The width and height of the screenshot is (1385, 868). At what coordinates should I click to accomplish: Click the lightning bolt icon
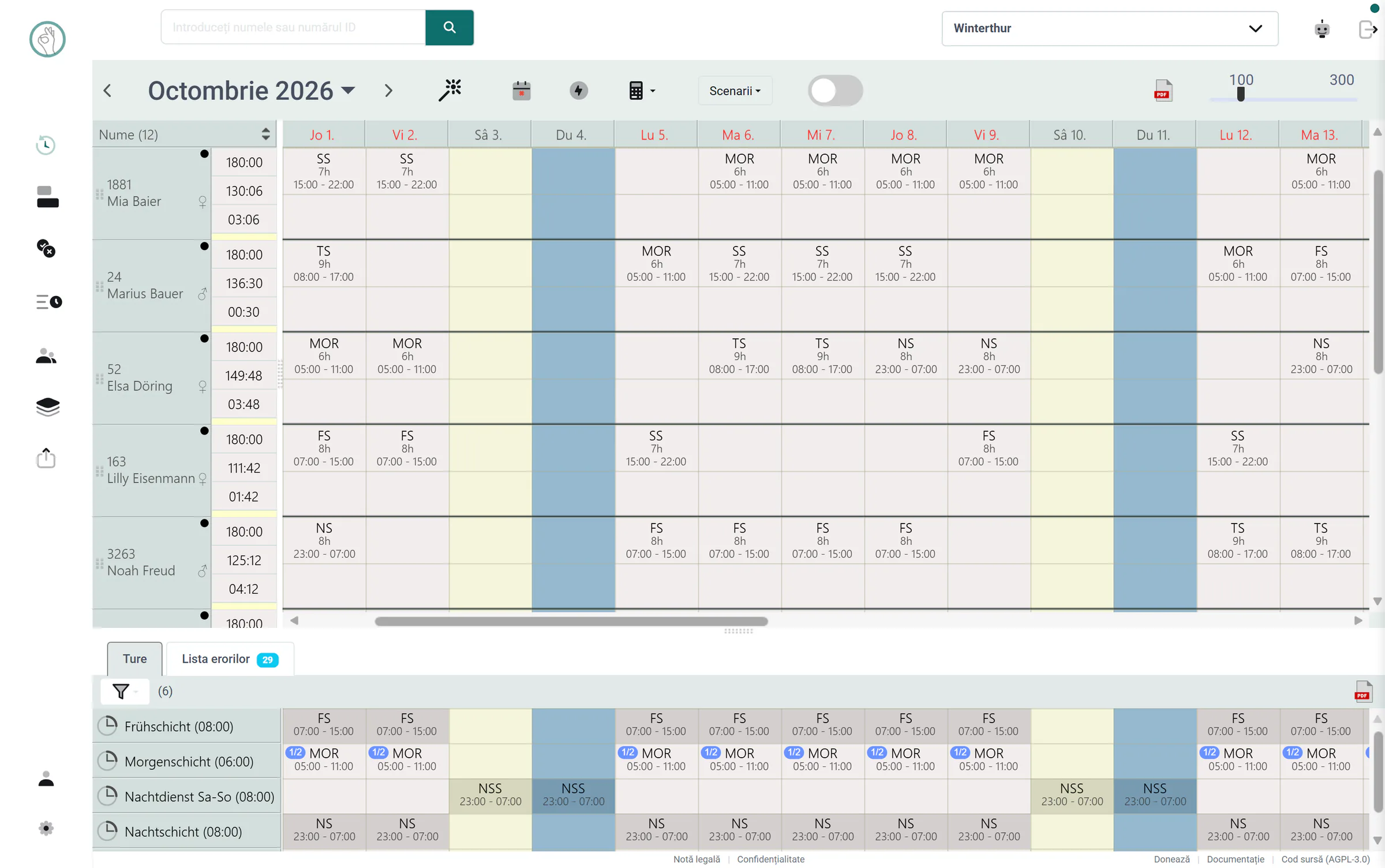click(578, 91)
